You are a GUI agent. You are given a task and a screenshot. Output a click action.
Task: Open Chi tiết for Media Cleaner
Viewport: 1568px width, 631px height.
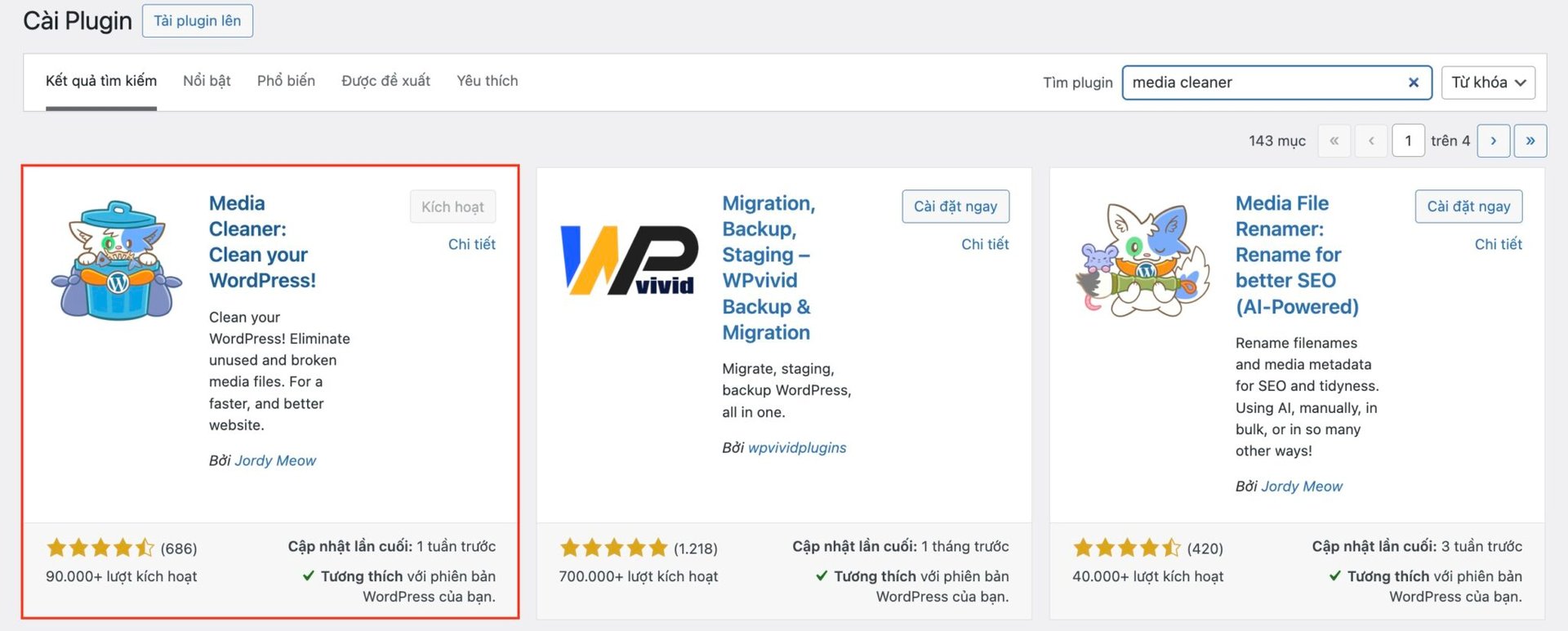pyautogui.click(x=471, y=244)
